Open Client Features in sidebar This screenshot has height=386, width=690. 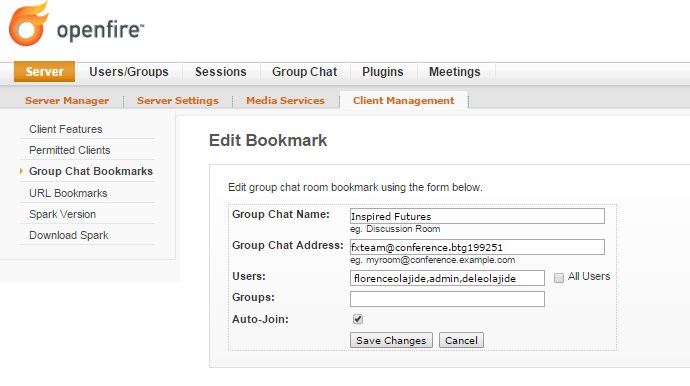(x=66, y=129)
